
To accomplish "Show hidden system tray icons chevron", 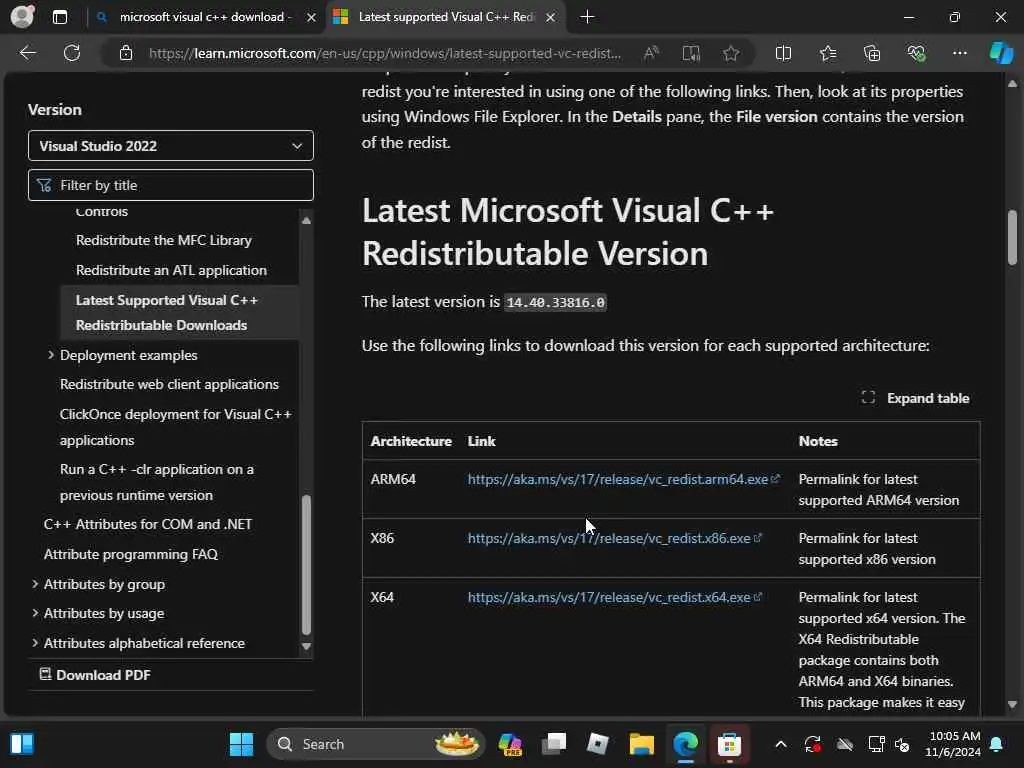I will coord(780,744).
